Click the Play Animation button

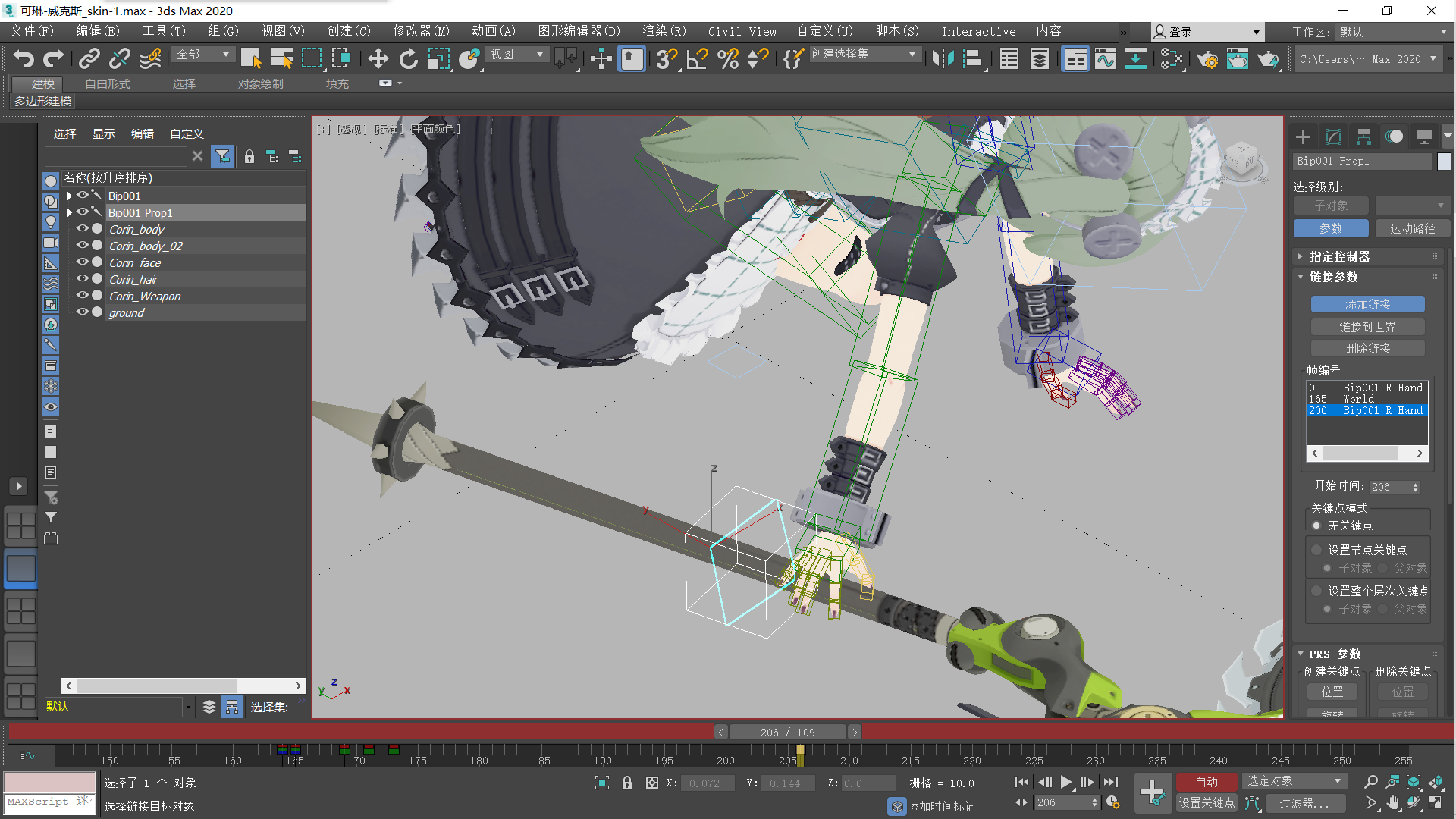coord(1066,782)
